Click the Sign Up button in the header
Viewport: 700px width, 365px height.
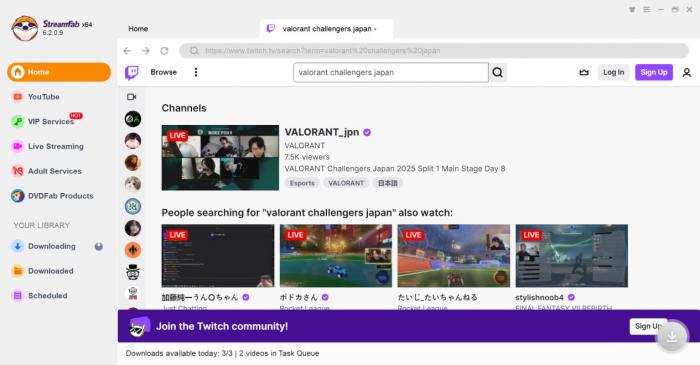[x=654, y=72]
